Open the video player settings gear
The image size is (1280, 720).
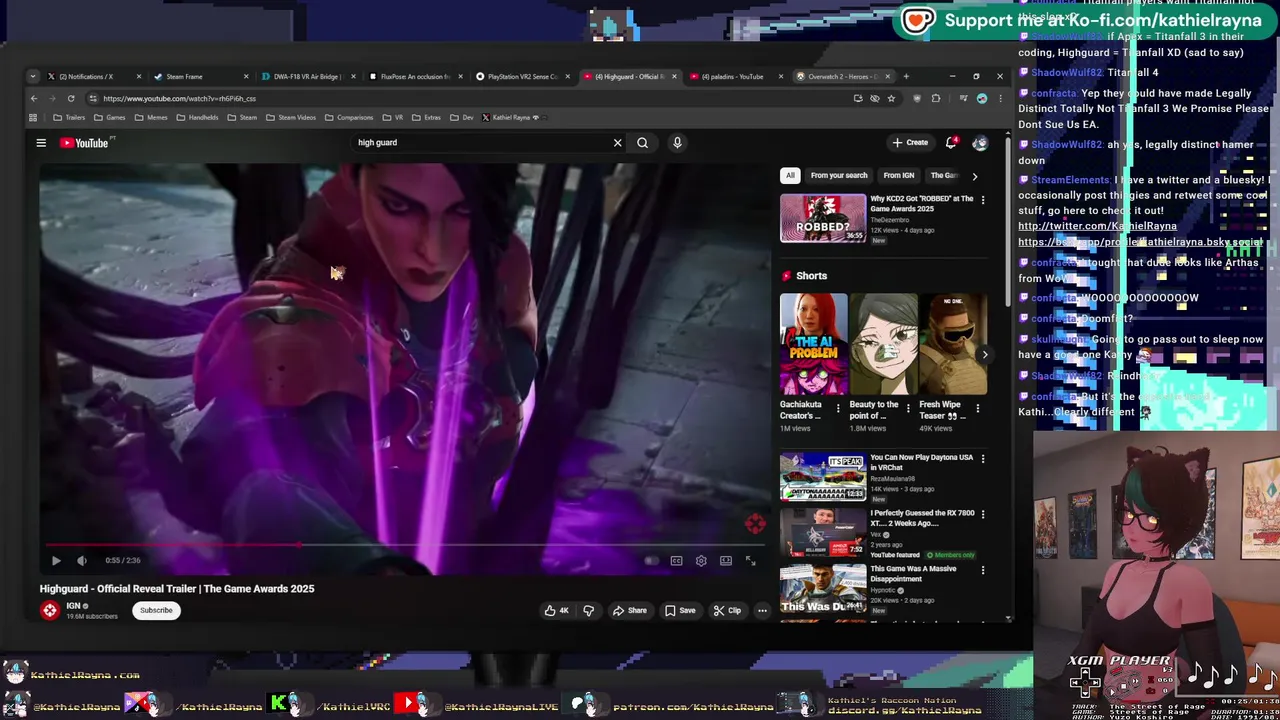[701, 561]
